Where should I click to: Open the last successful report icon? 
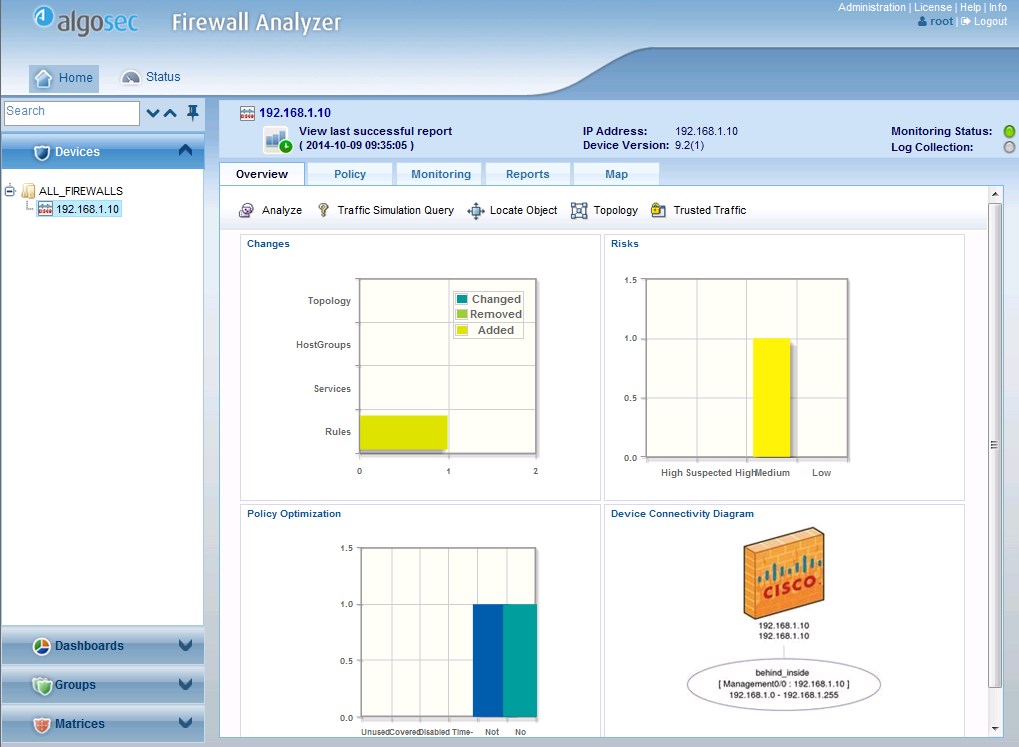[x=277, y=140]
